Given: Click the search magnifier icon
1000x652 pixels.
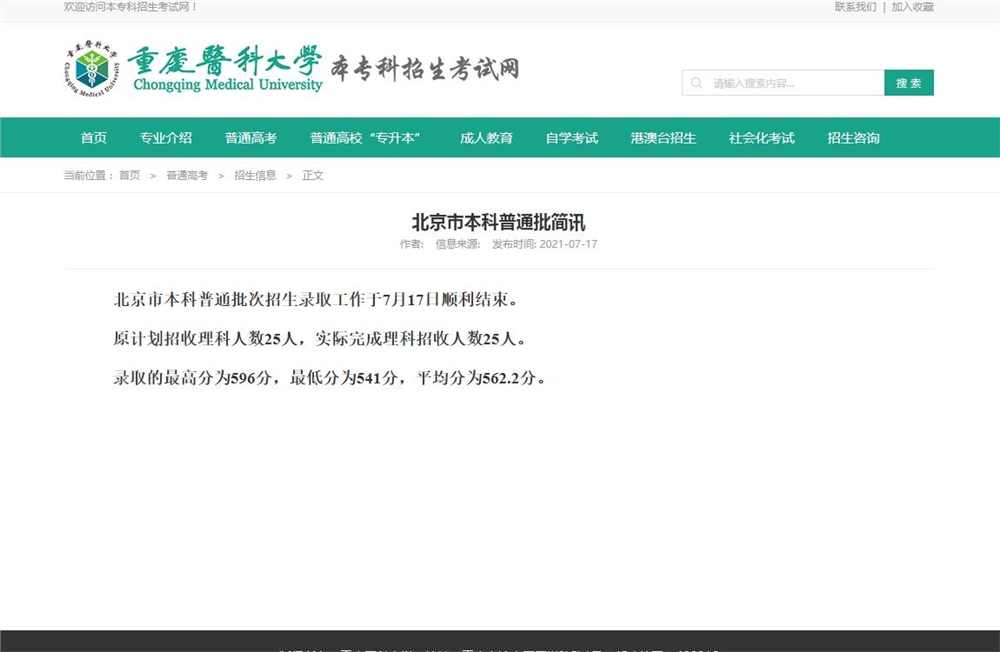Looking at the screenshot, I should (x=696, y=83).
